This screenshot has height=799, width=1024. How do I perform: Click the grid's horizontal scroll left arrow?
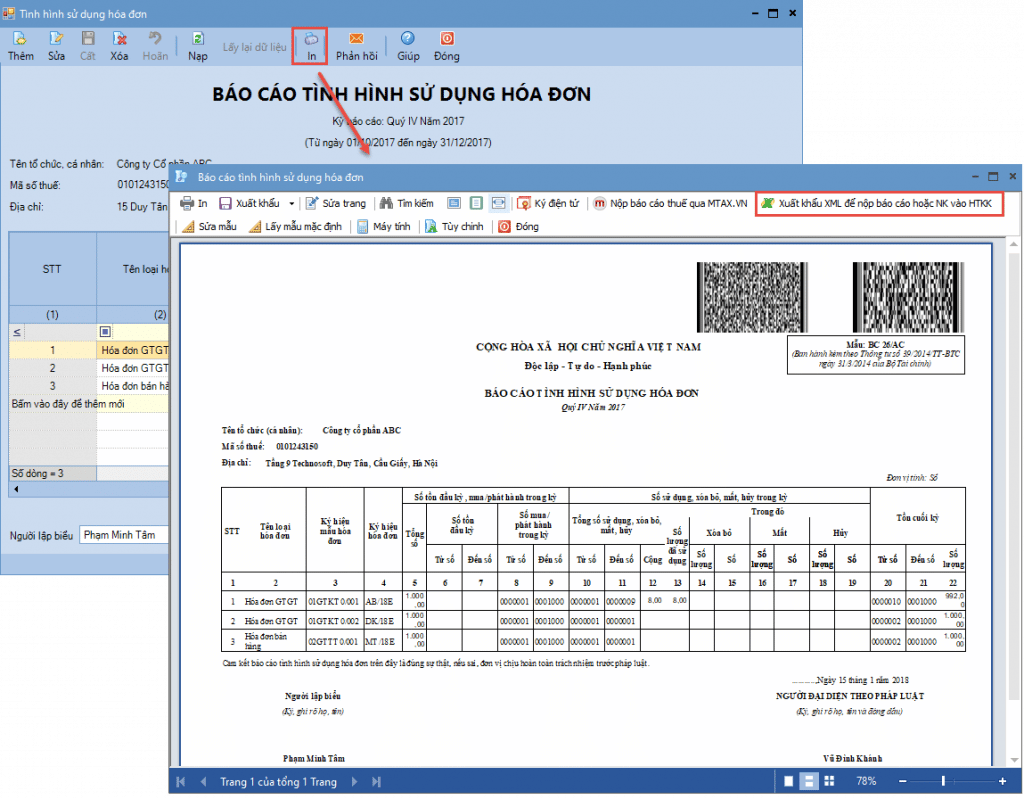16,489
